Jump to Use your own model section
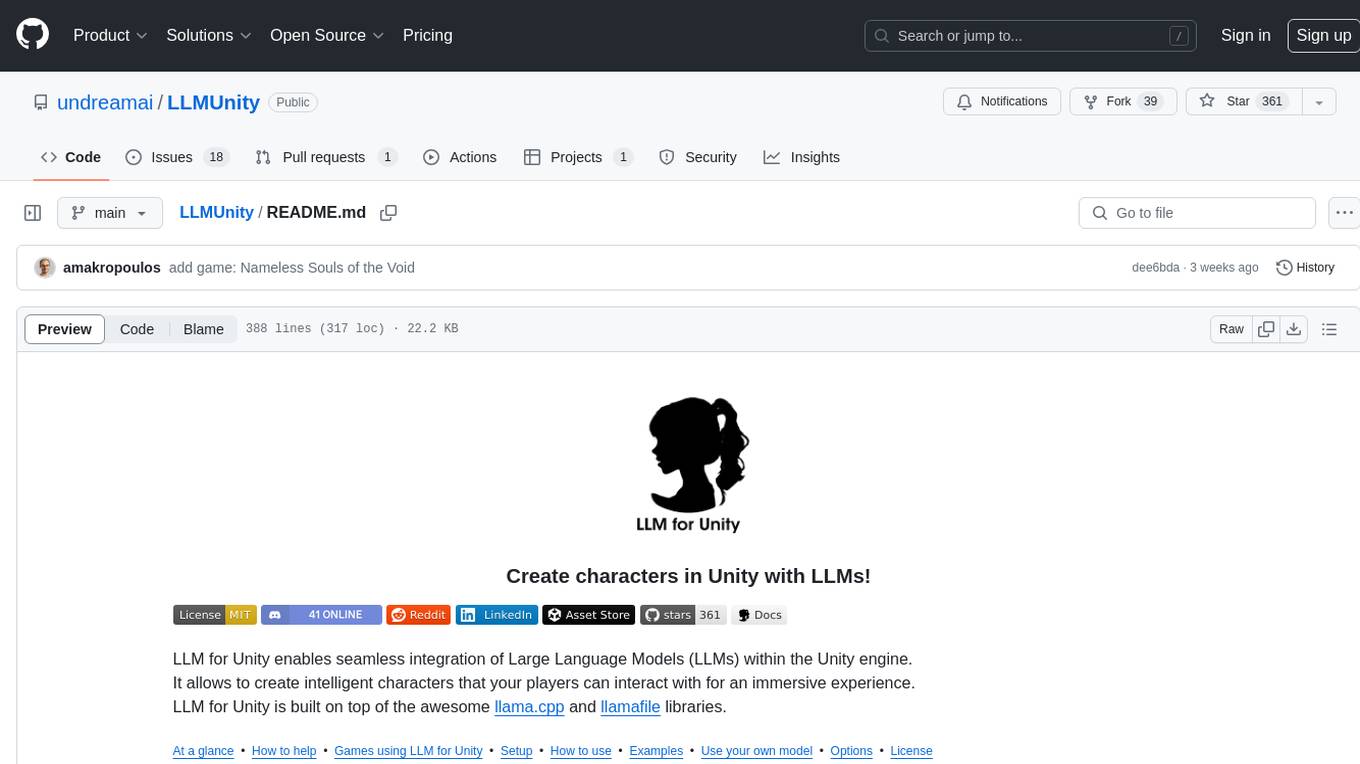The image size is (1360, 764). point(757,751)
